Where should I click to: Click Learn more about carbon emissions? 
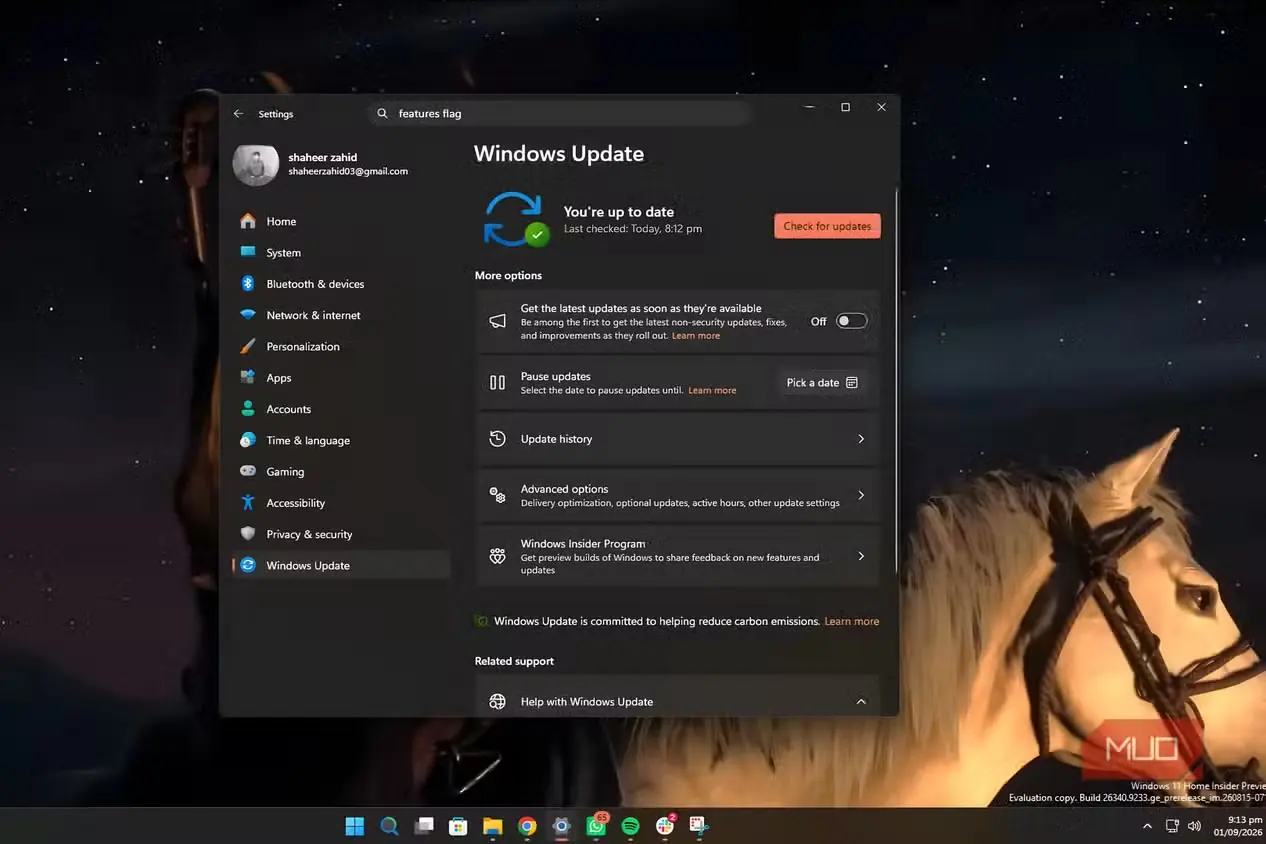click(x=852, y=621)
